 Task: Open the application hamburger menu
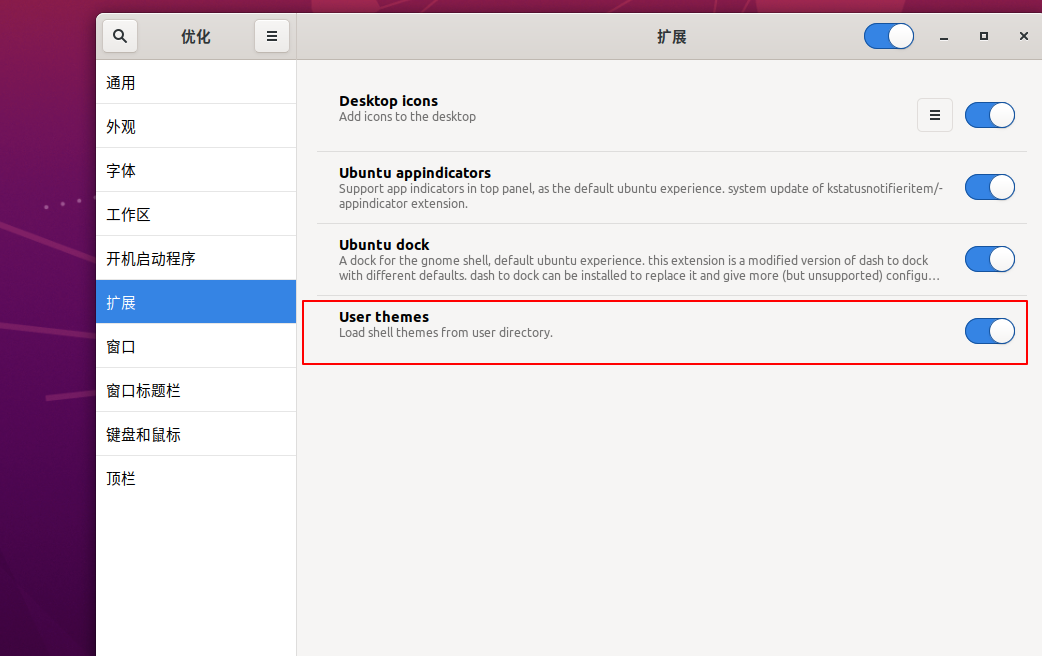[x=272, y=35]
